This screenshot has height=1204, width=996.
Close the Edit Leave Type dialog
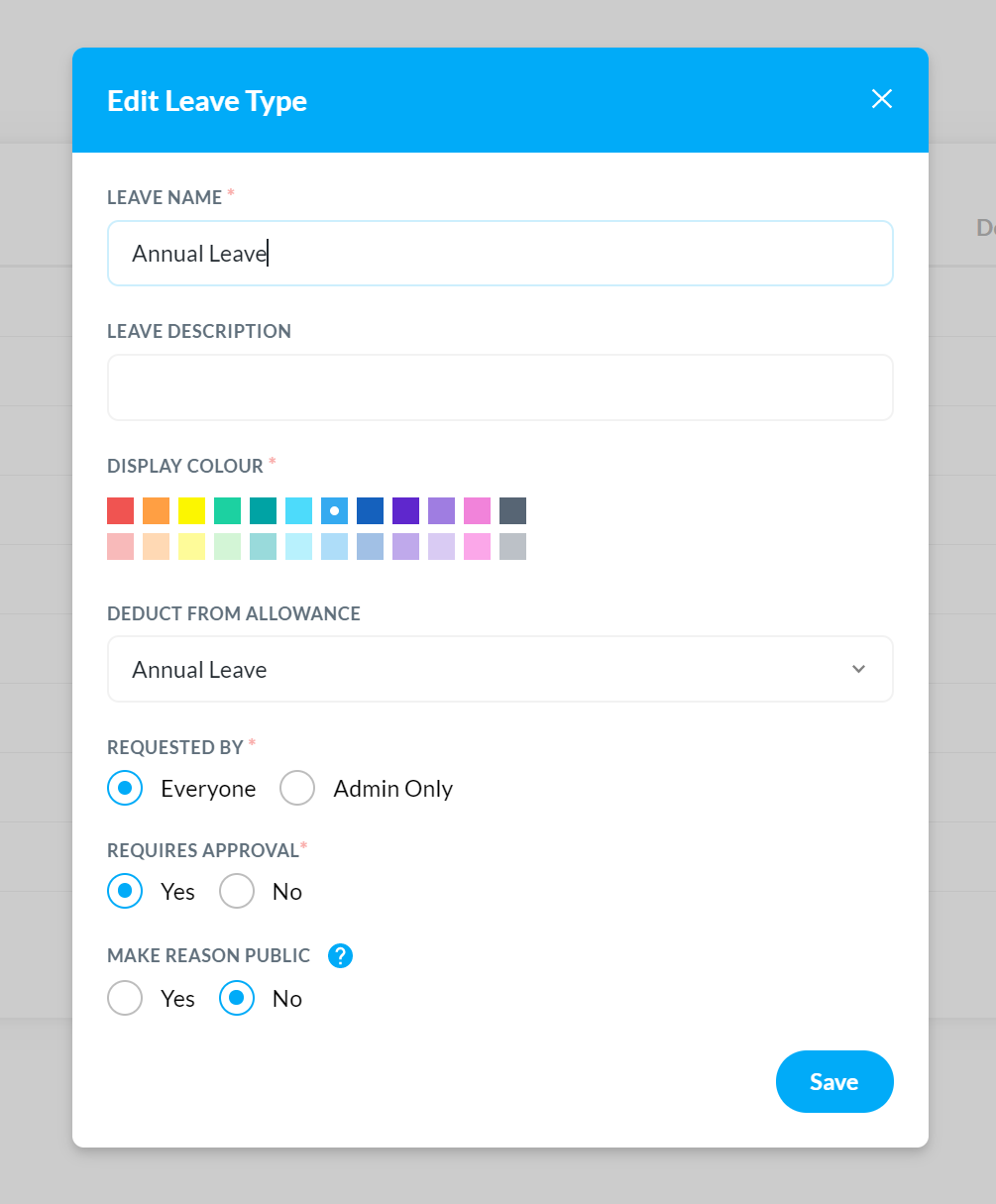[x=881, y=99]
